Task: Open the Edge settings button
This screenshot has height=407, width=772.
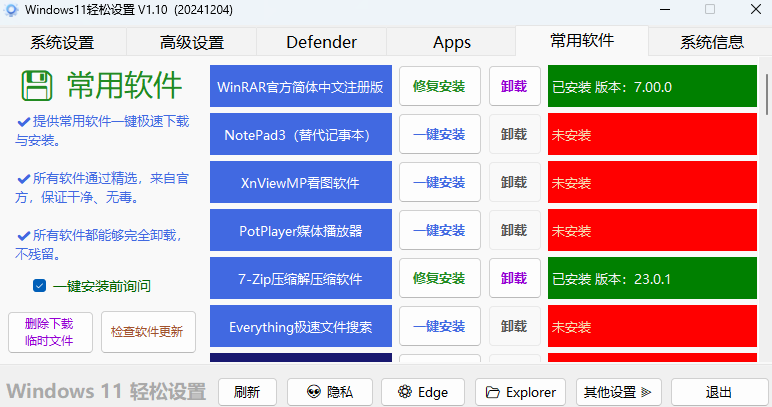Action: point(423,392)
